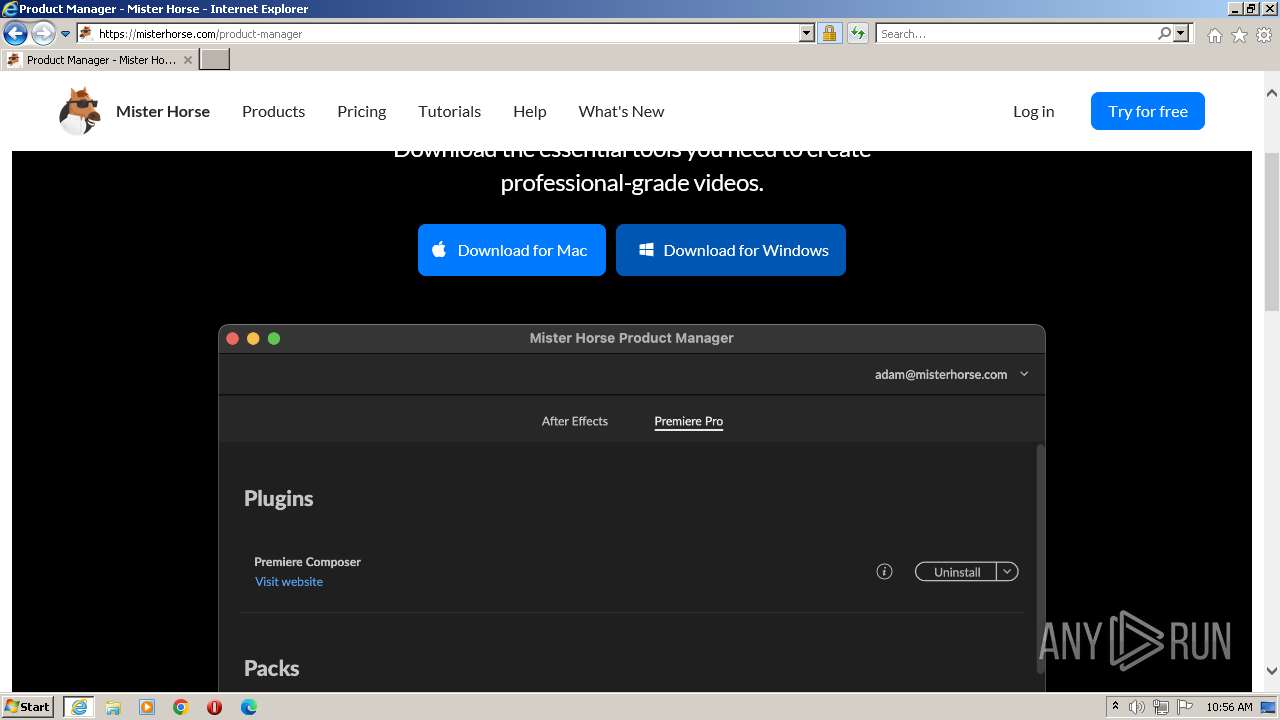This screenshot has width=1280, height=720.
Task: Click in the browser Search field
Action: [x=1016, y=34]
